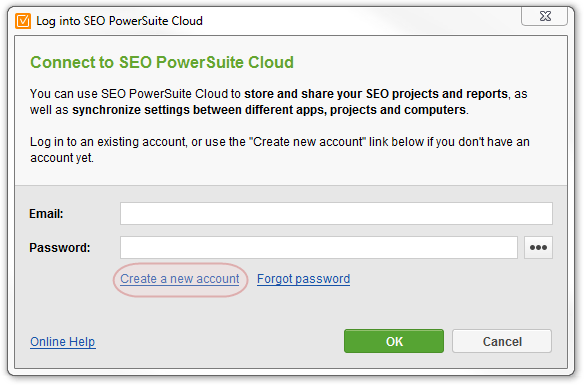Viewport: 584px width, 385px height.
Task: Click the quoted "Create new account" phrase in paragraph
Action: click(x=307, y=142)
